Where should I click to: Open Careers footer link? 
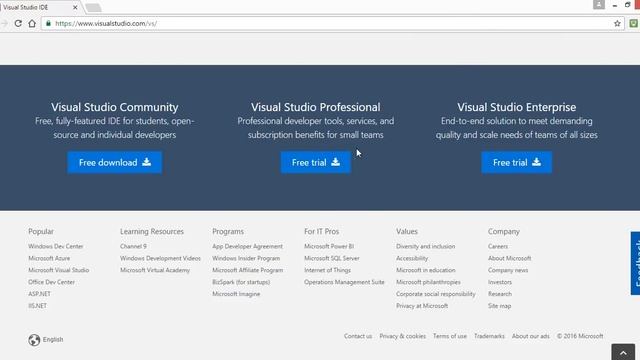498,247
